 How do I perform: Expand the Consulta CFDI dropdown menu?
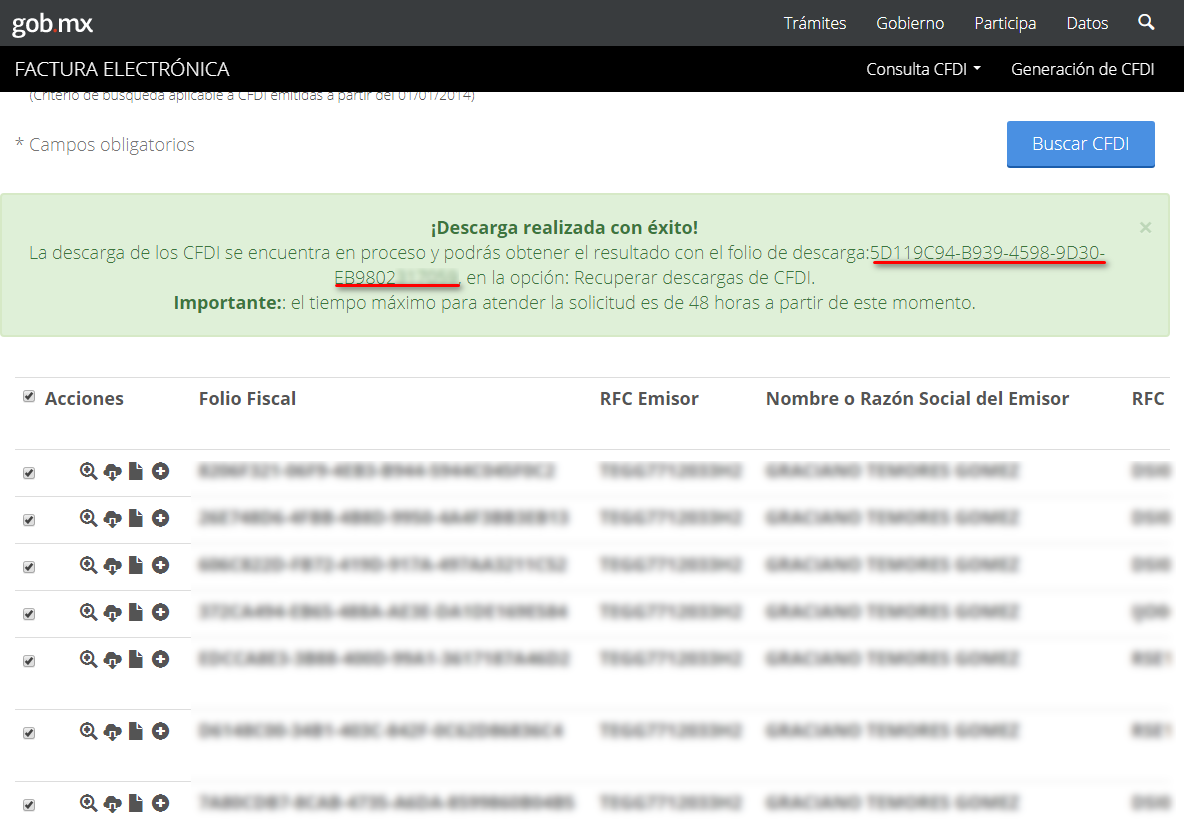923,69
